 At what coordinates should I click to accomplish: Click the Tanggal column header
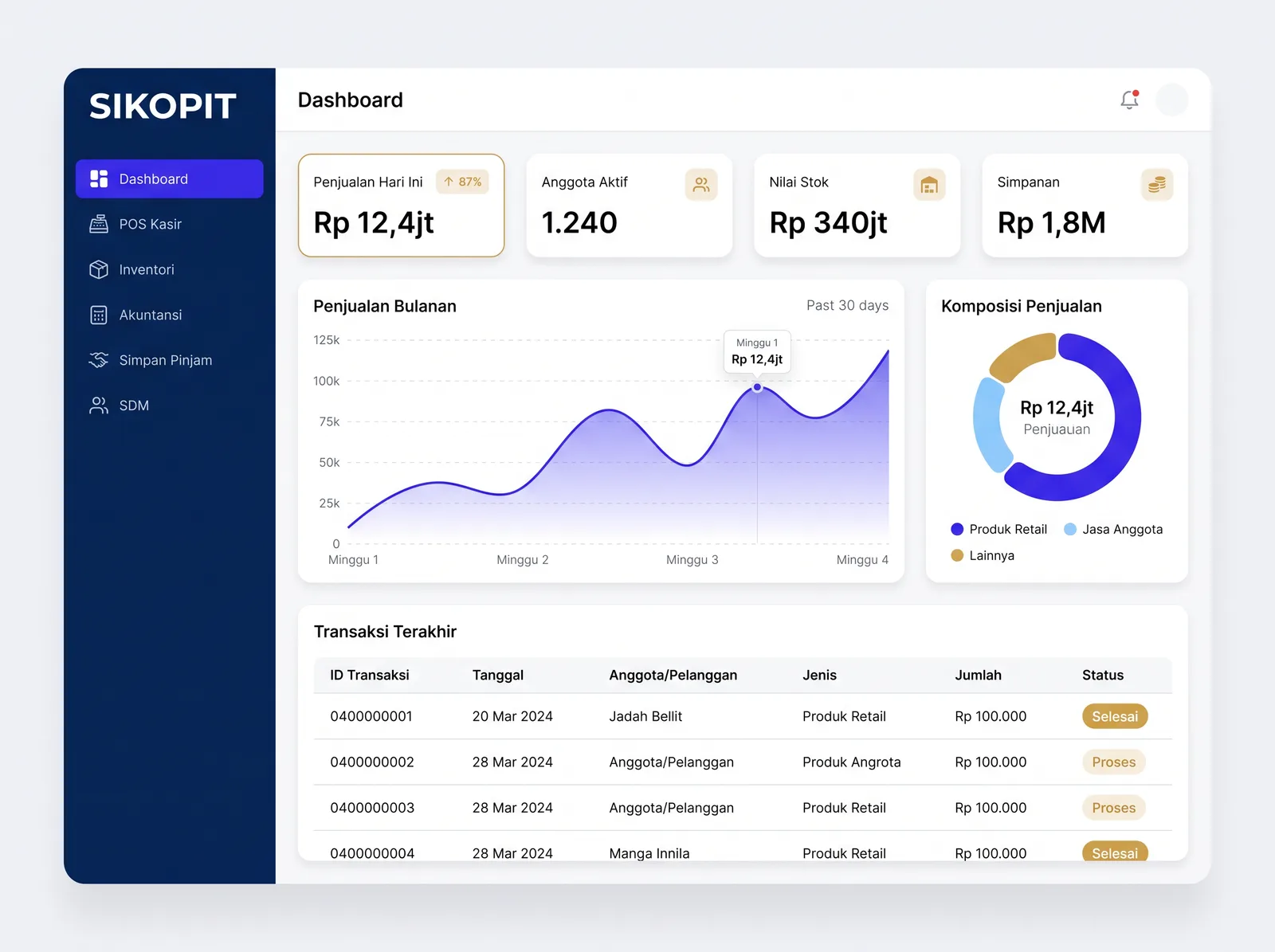click(498, 675)
